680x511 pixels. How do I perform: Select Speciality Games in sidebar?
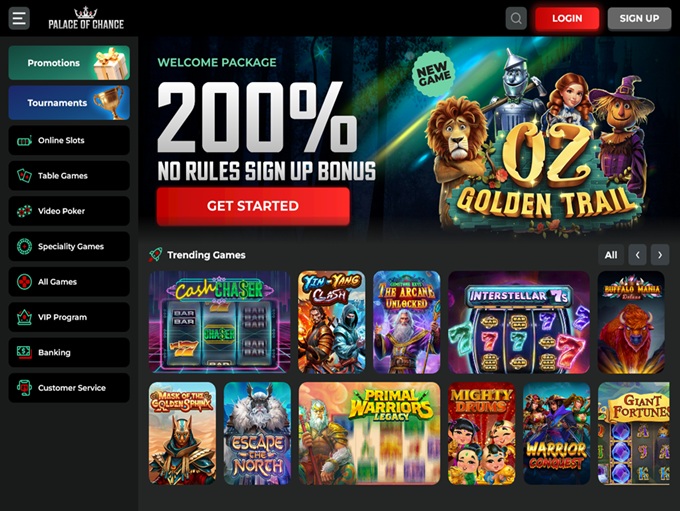(69, 246)
